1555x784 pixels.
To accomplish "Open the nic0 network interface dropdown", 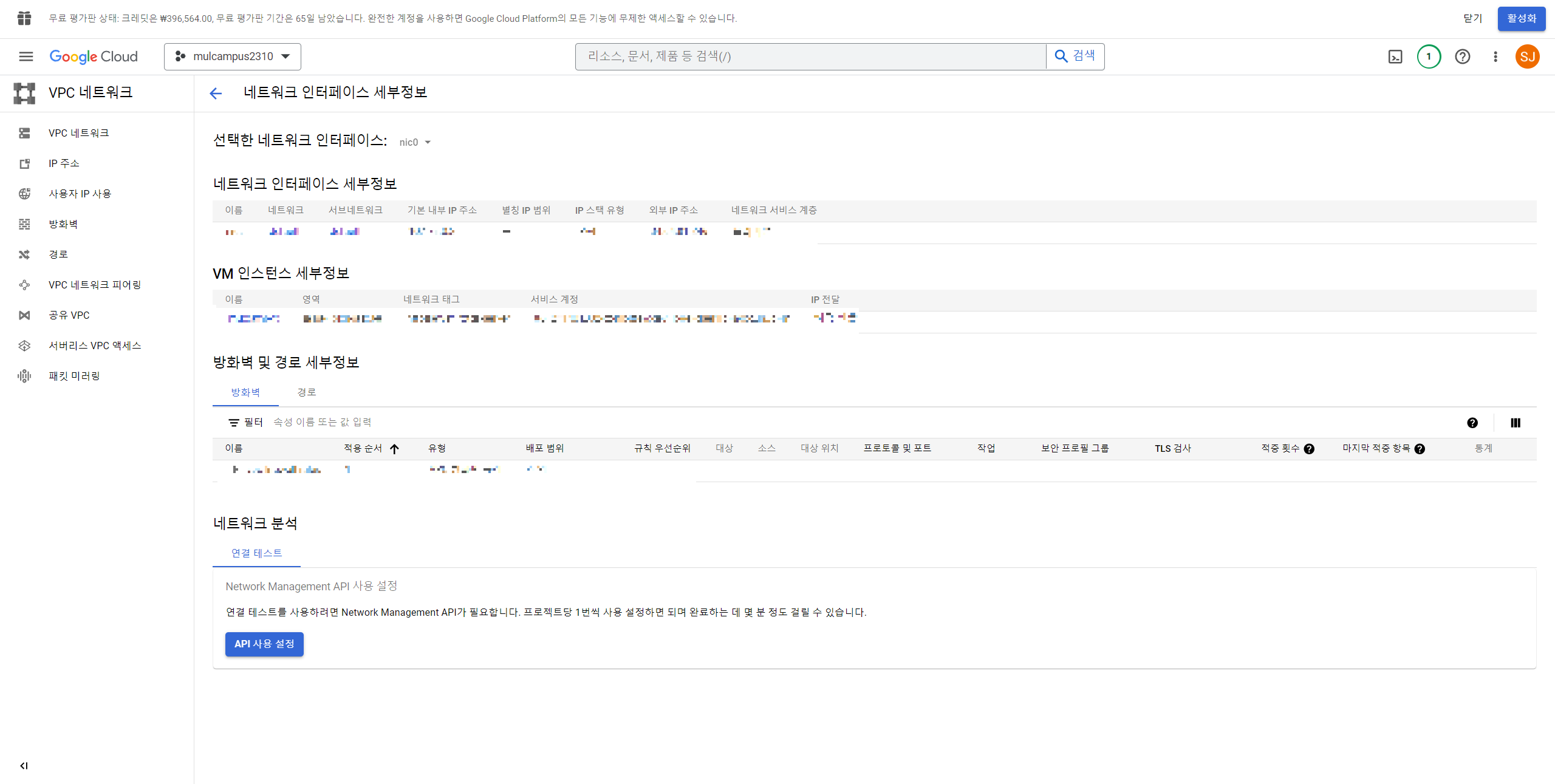I will coord(415,142).
